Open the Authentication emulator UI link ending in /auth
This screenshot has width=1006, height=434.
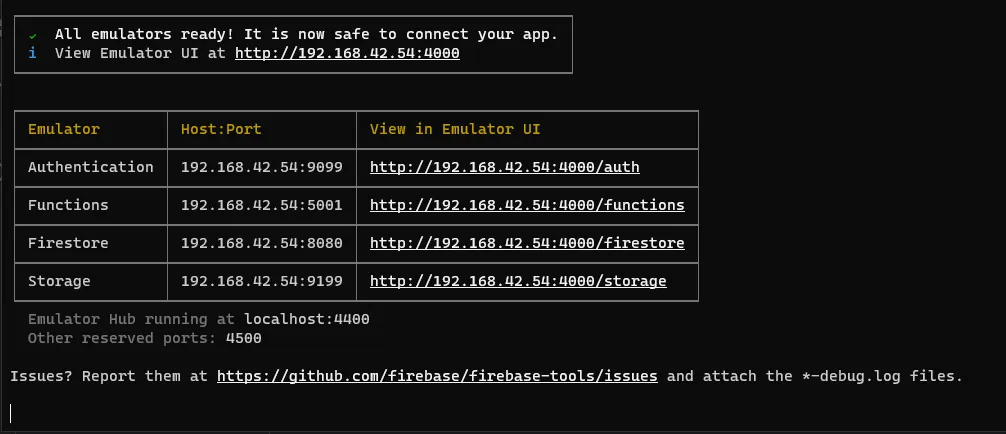click(x=504, y=167)
